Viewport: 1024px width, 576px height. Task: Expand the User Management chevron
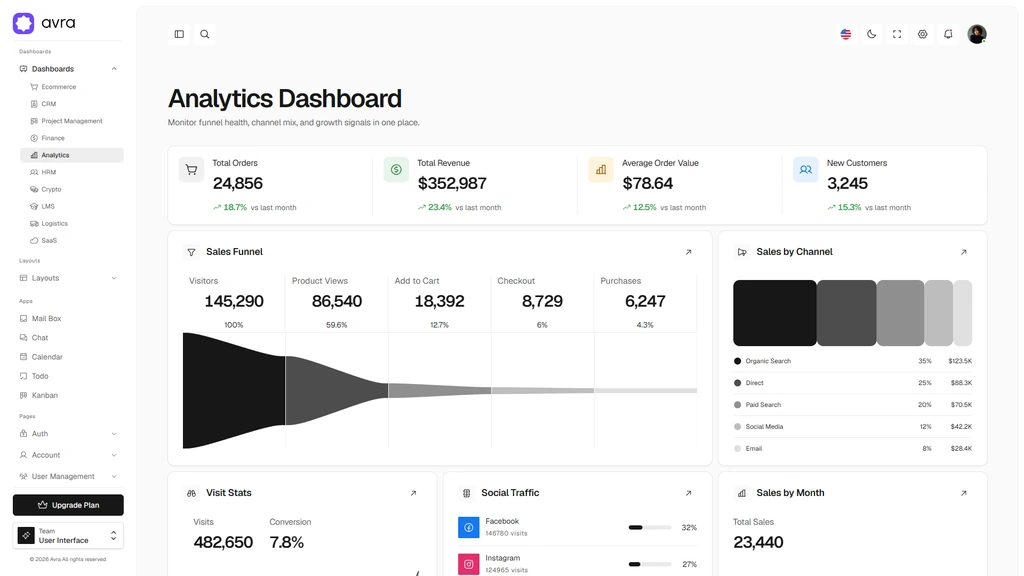coord(114,477)
